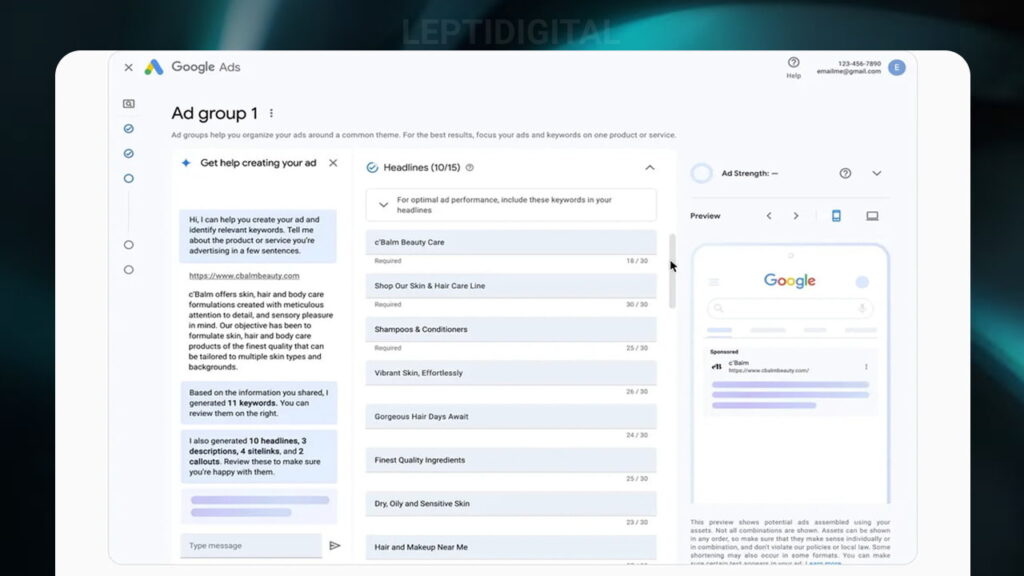Click the Google logo in phone preview

790,281
